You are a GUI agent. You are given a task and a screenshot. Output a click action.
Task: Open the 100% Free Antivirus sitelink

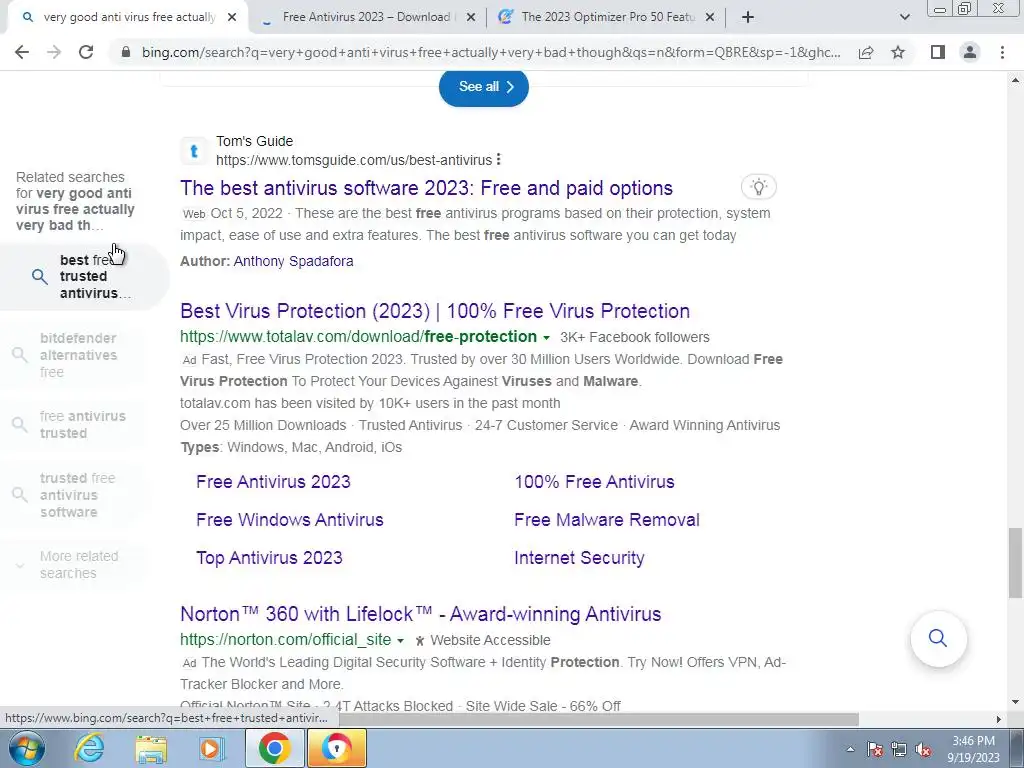click(x=594, y=482)
